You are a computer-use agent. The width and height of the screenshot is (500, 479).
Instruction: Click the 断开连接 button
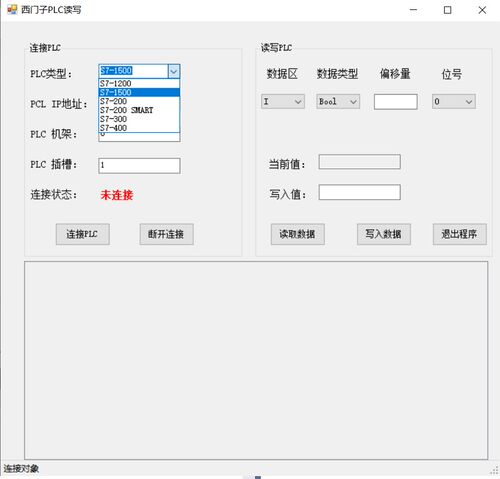[x=166, y=234]
